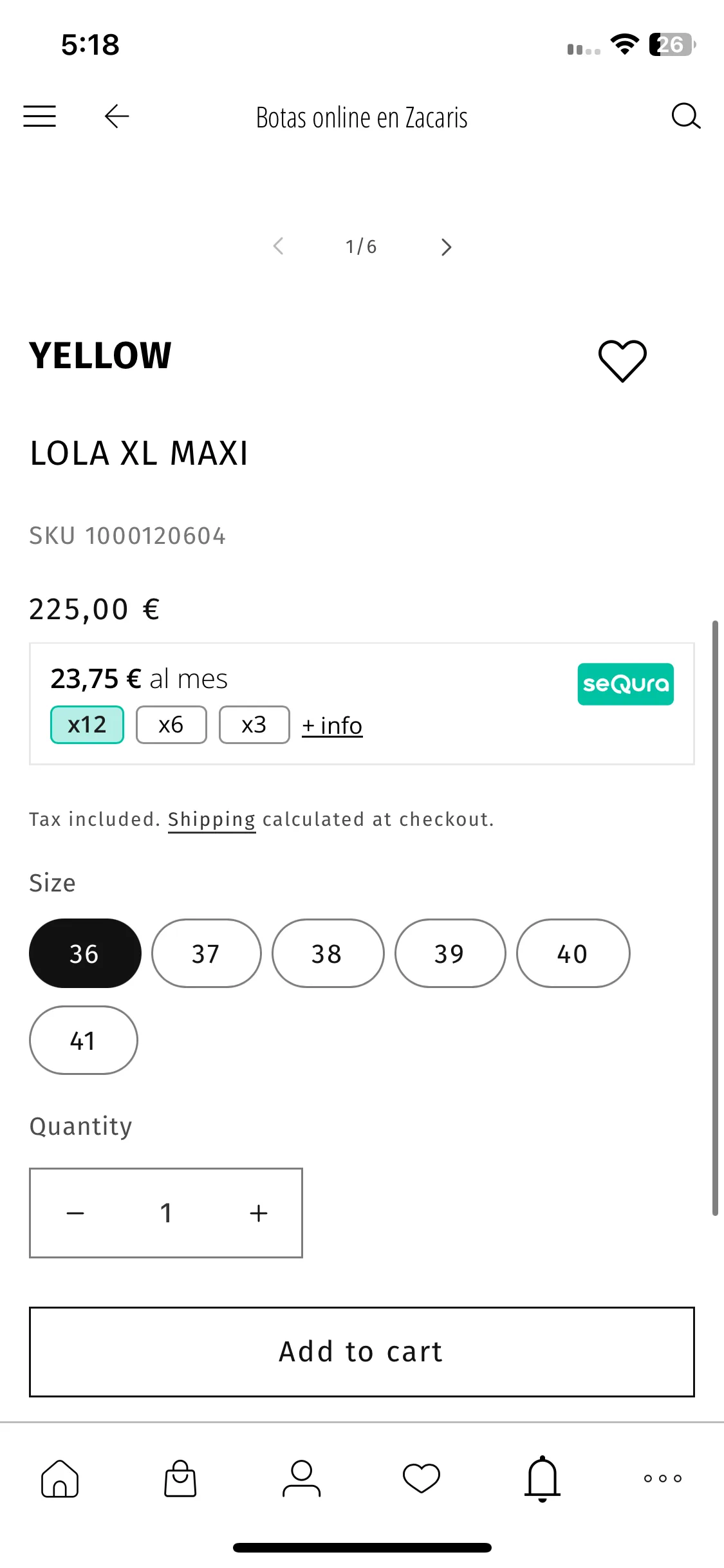The image size is (724, 1568).
Task: Open the shopping bag tab
Action: coord(180,1478)
